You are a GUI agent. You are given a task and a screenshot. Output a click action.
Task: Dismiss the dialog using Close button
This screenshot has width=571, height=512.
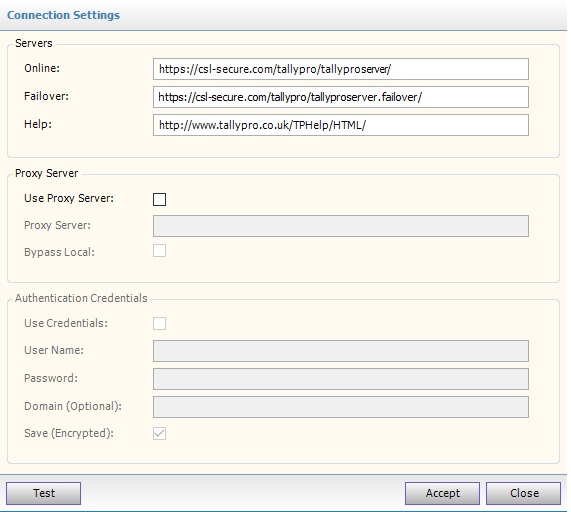click(524, 493)
